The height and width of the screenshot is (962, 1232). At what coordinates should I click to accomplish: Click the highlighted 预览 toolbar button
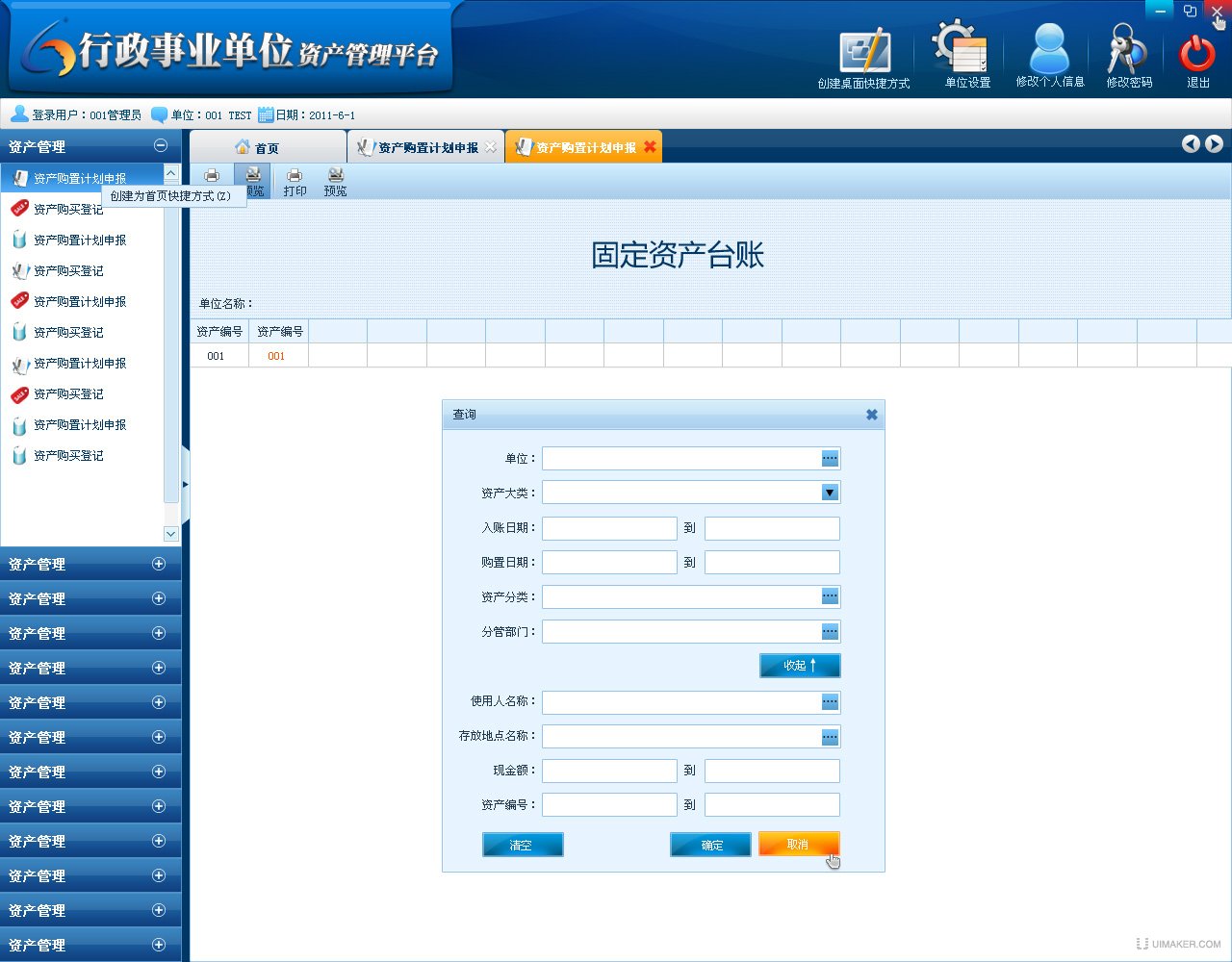click(253, 181)
